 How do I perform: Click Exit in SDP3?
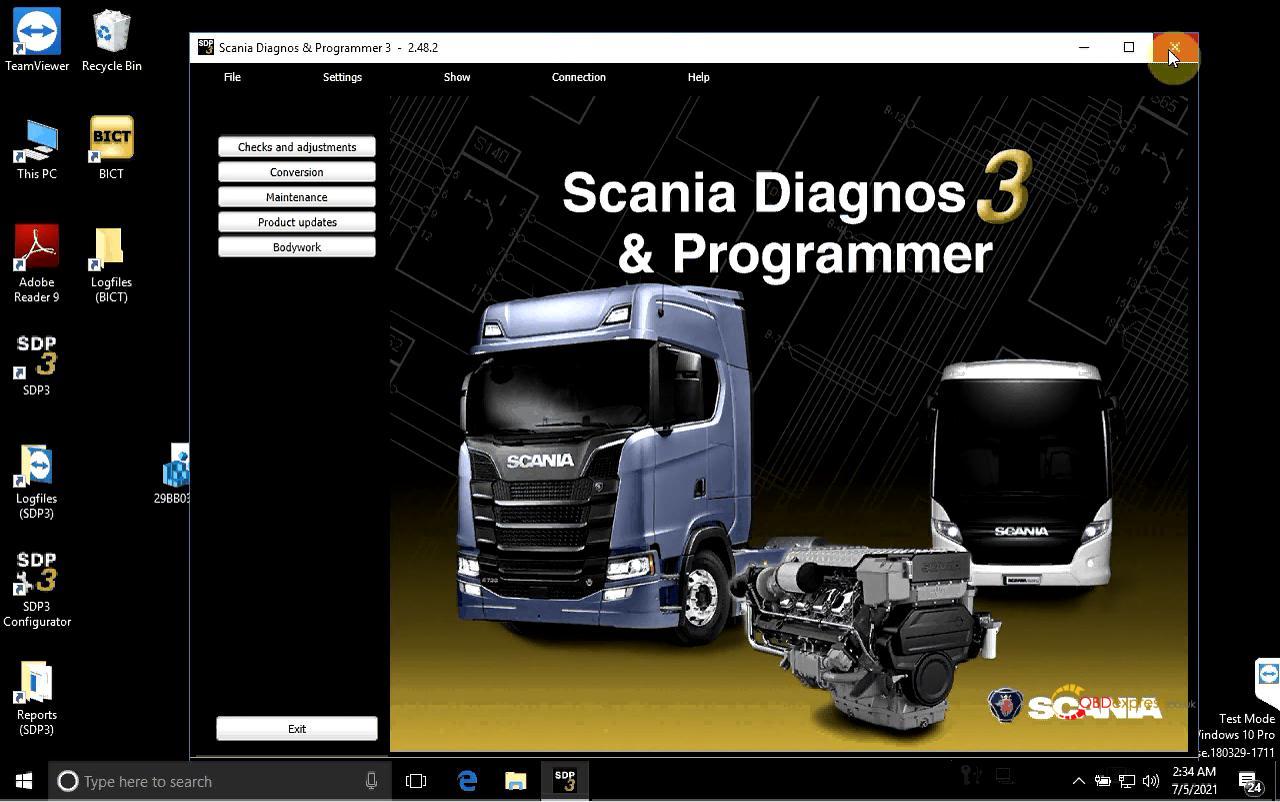[297, 729]
